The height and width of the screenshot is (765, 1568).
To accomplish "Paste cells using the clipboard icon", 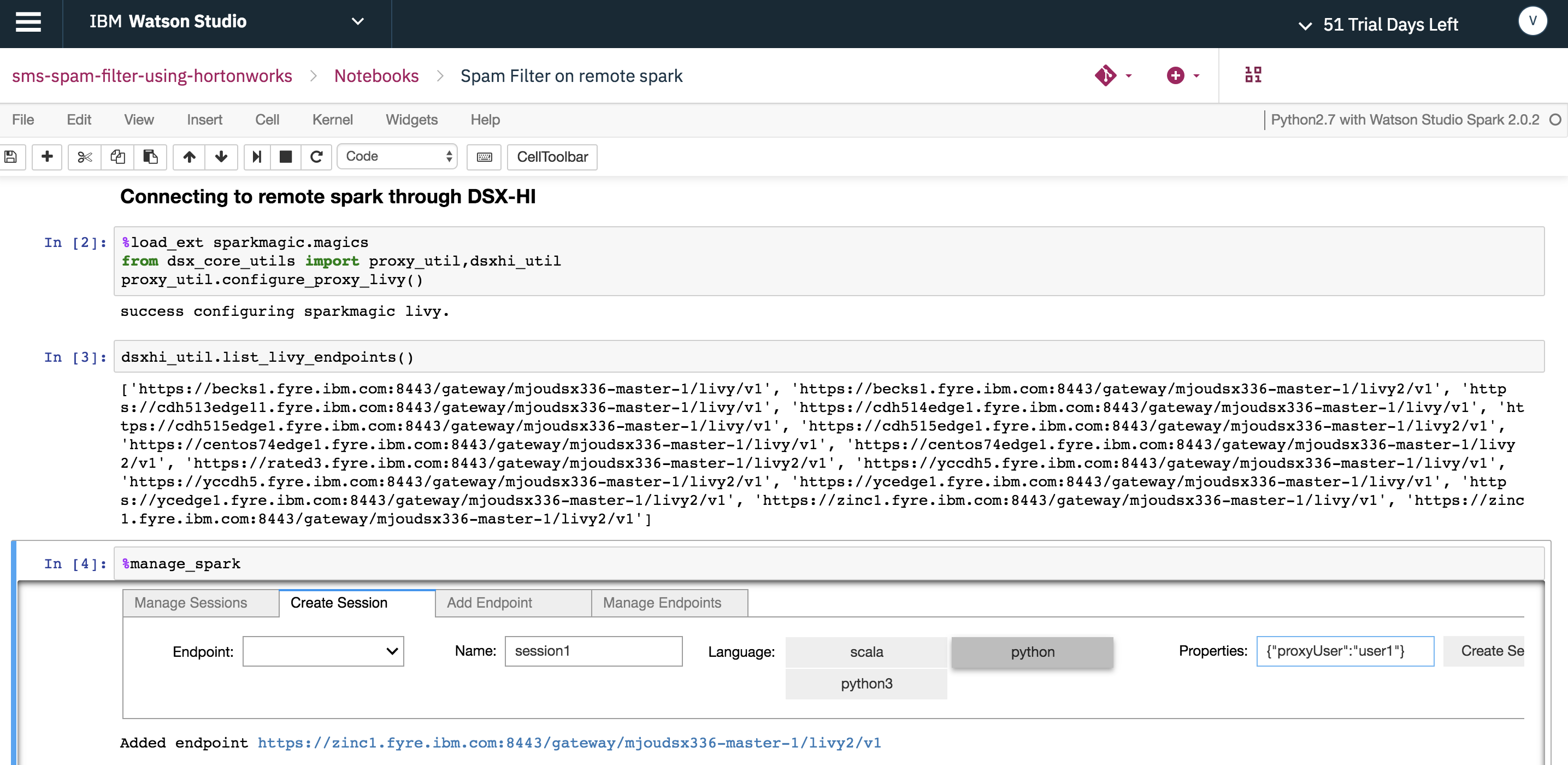I will coord(150,157).
